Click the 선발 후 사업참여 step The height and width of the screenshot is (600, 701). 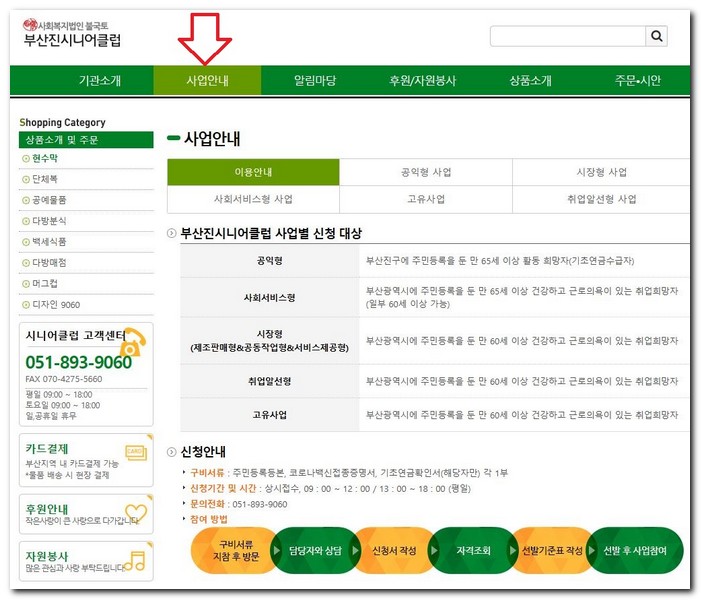[635, 550]
